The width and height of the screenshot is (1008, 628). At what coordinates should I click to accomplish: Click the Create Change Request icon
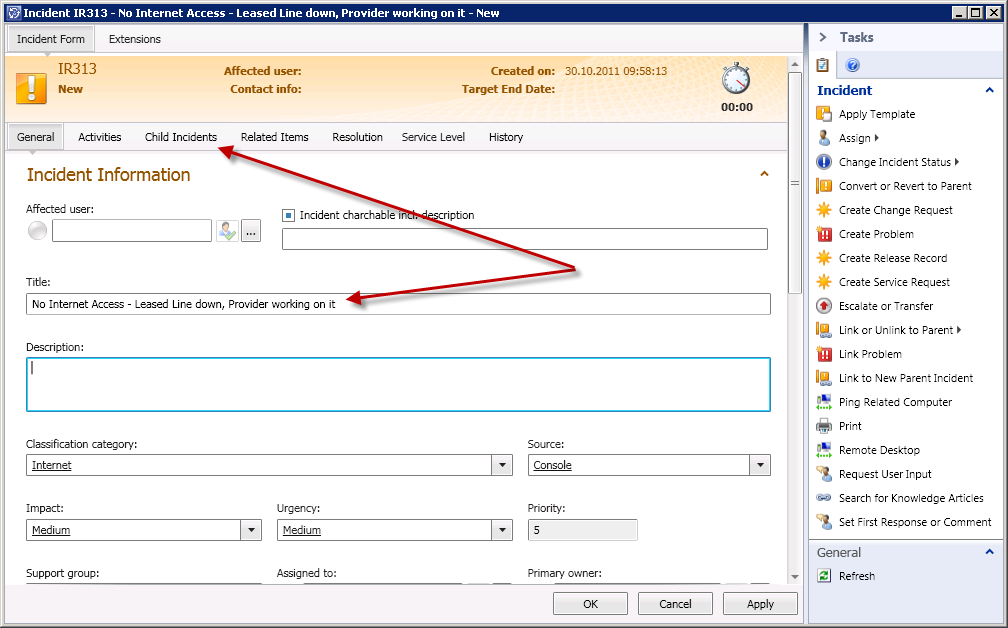(x=824, y=210)
